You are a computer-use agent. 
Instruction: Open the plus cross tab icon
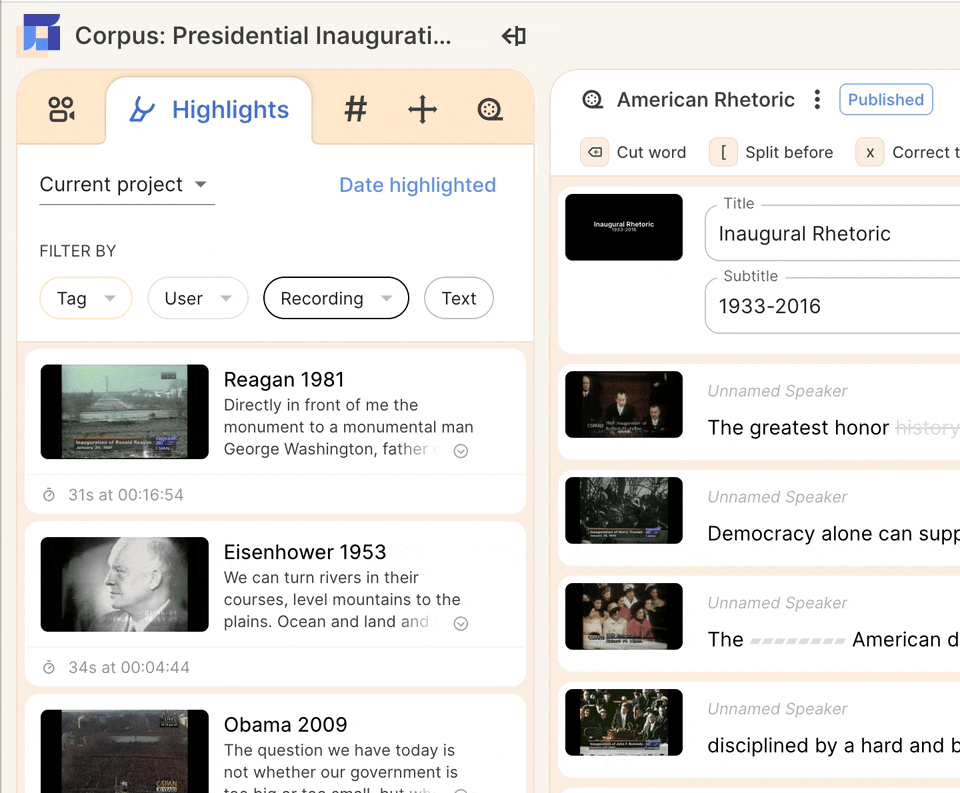pos(422,110)
